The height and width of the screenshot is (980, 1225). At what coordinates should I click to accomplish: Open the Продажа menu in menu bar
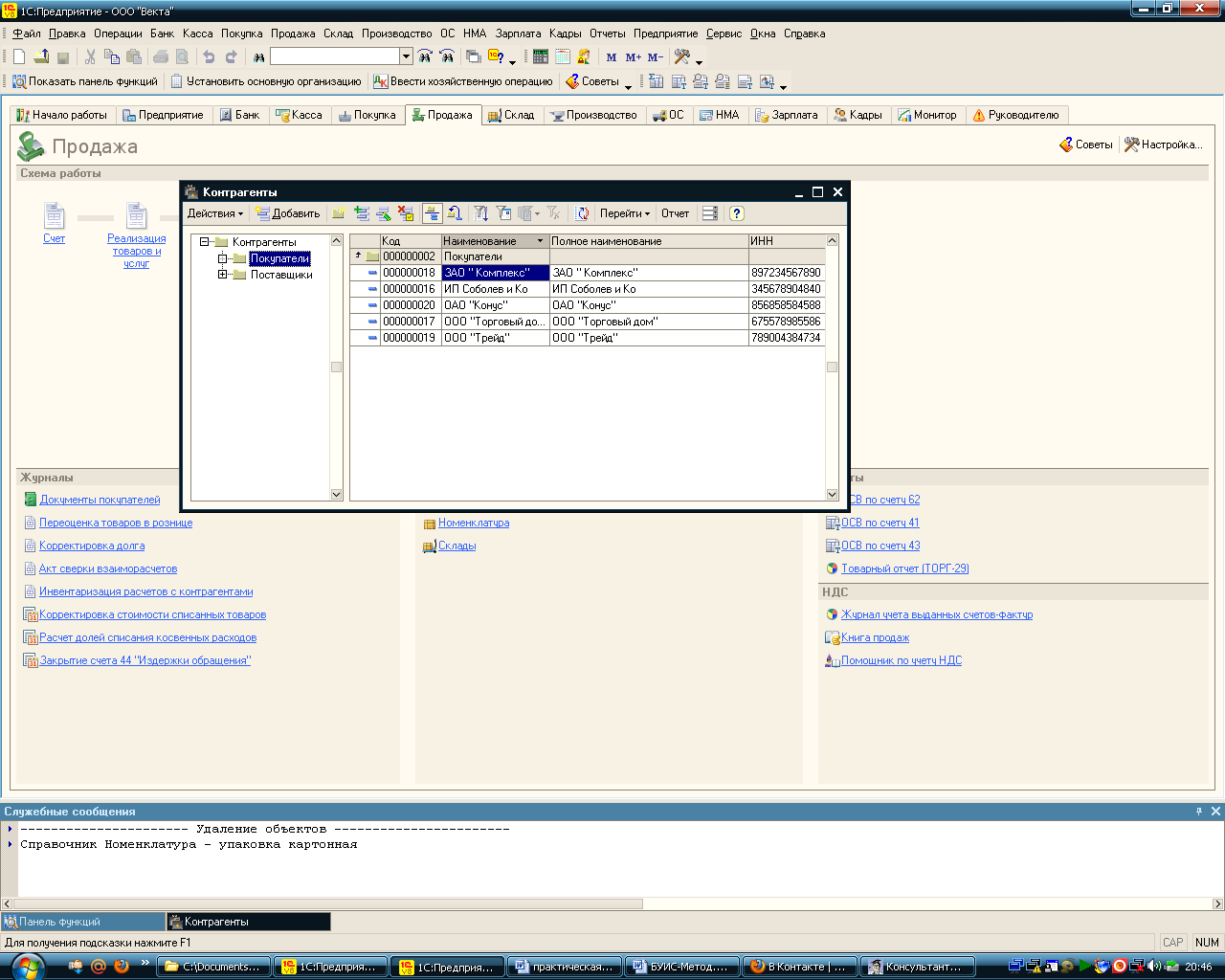tap(293, 33)
